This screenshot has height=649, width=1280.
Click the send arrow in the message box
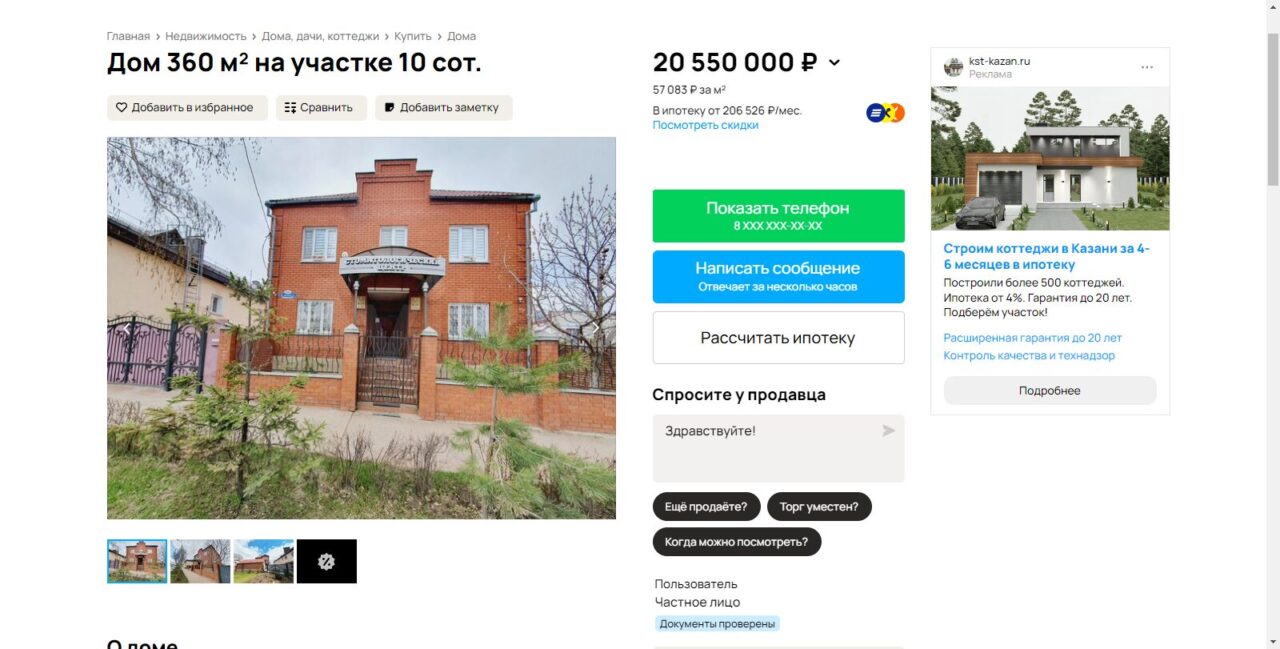point(888,431)
